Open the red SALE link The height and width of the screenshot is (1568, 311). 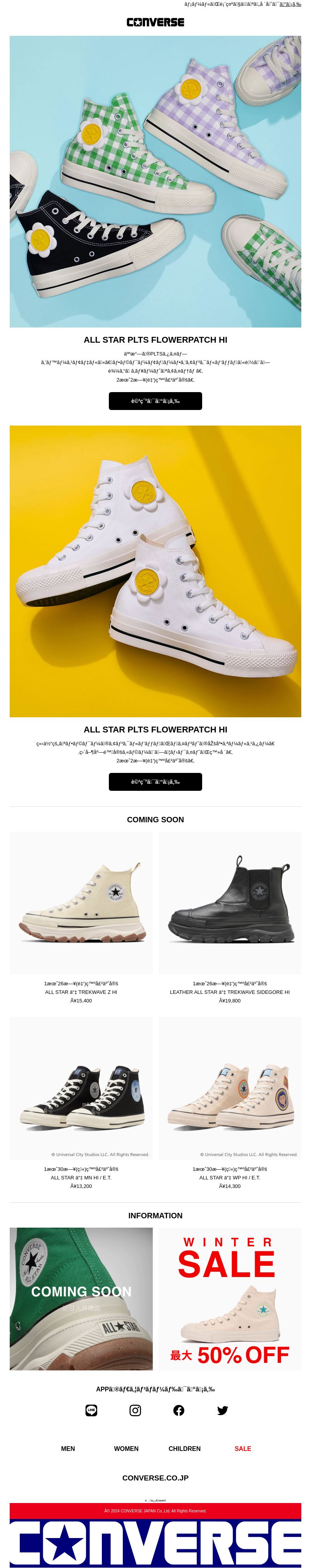click(243, 1449)
